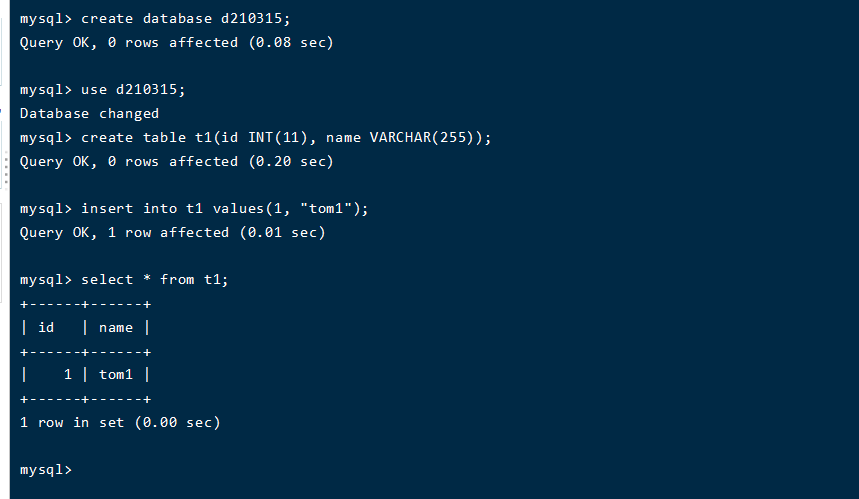
Task: Click the bottom border of the result table
Action: [85, 398]
